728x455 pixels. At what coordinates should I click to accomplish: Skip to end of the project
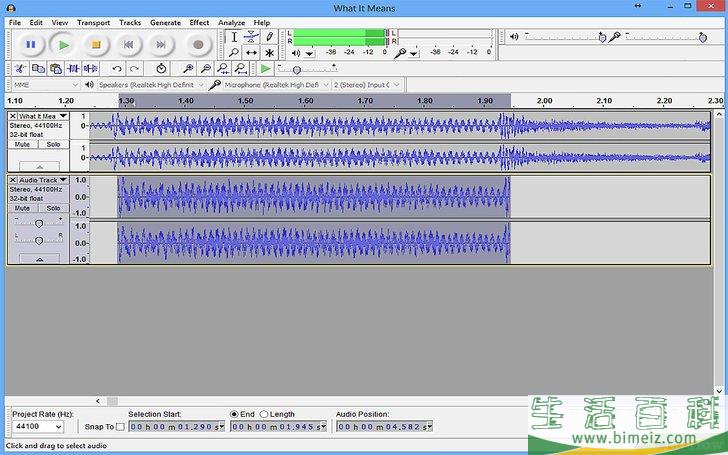pos(161,45)
